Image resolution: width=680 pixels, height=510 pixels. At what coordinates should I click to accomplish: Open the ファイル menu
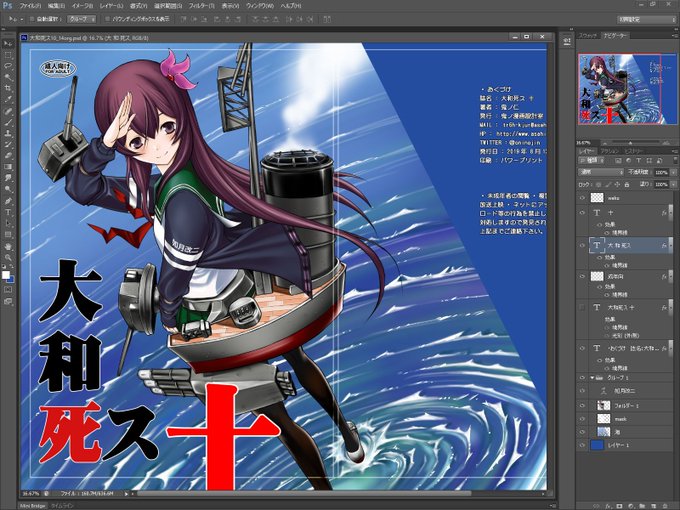click(30, 6)
